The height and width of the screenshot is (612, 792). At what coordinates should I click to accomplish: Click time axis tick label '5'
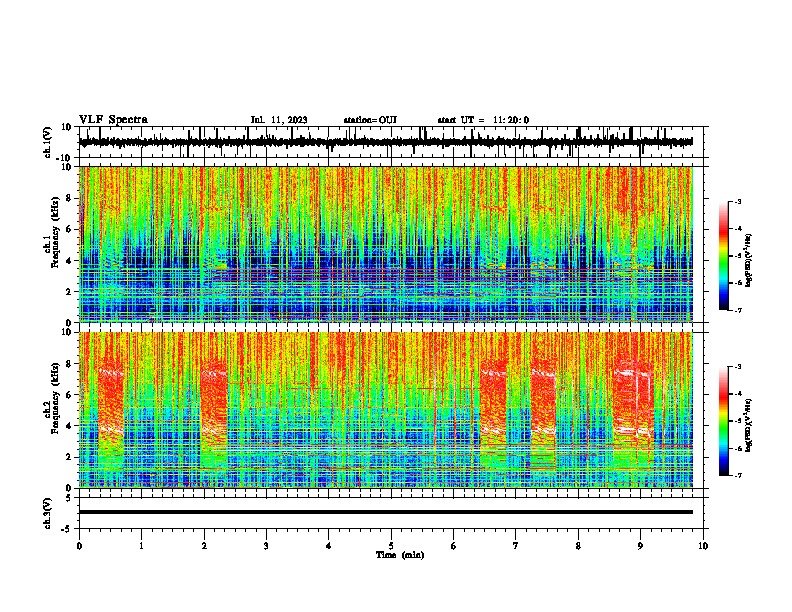pos(391,546)
